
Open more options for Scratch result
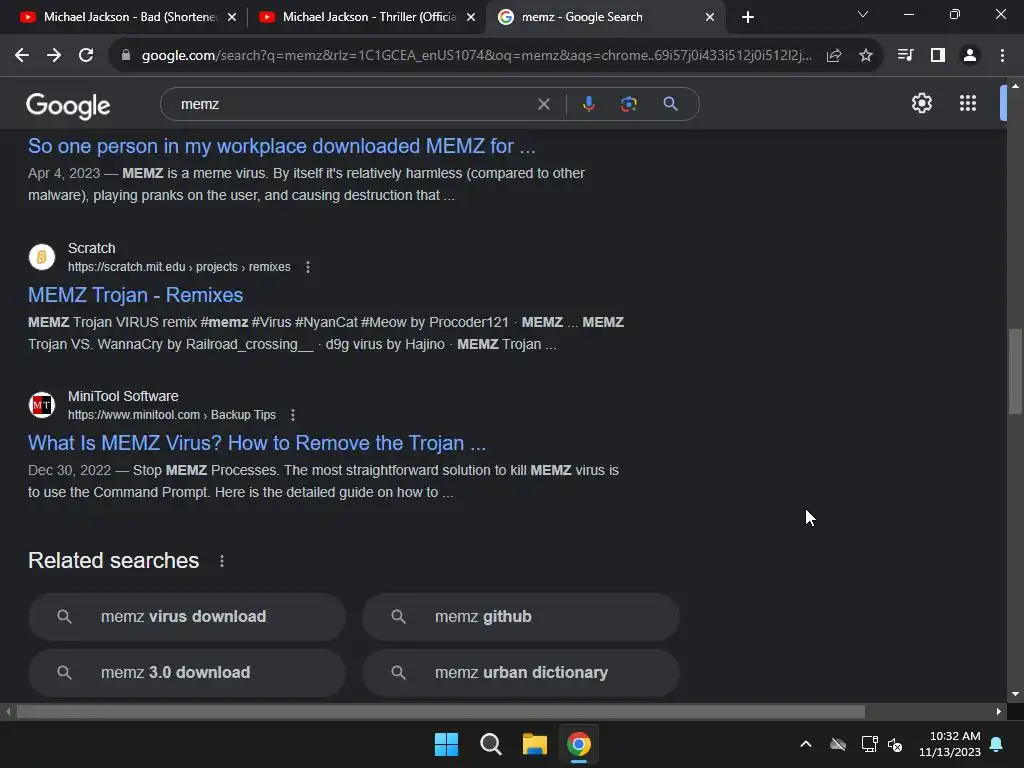coord(308,267)
